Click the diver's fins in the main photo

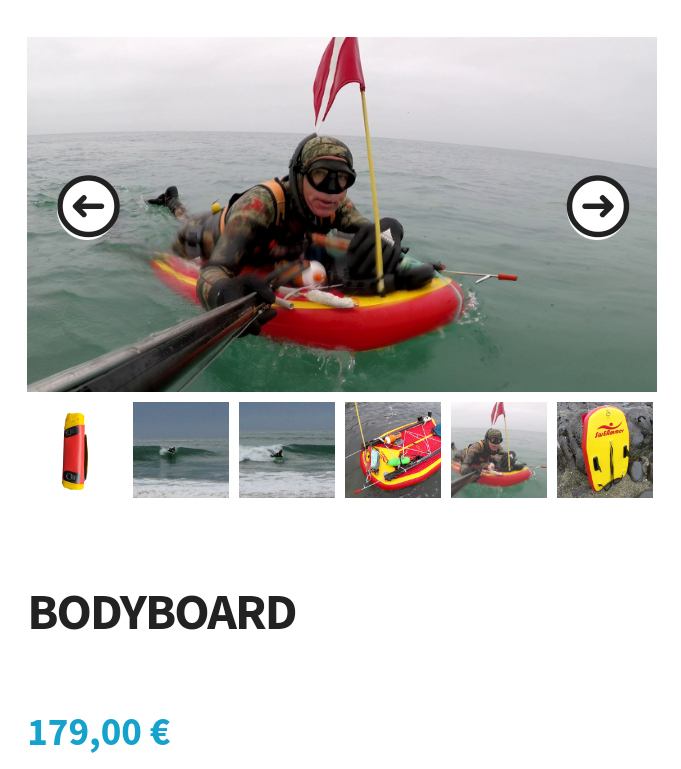tap(165, 197)
